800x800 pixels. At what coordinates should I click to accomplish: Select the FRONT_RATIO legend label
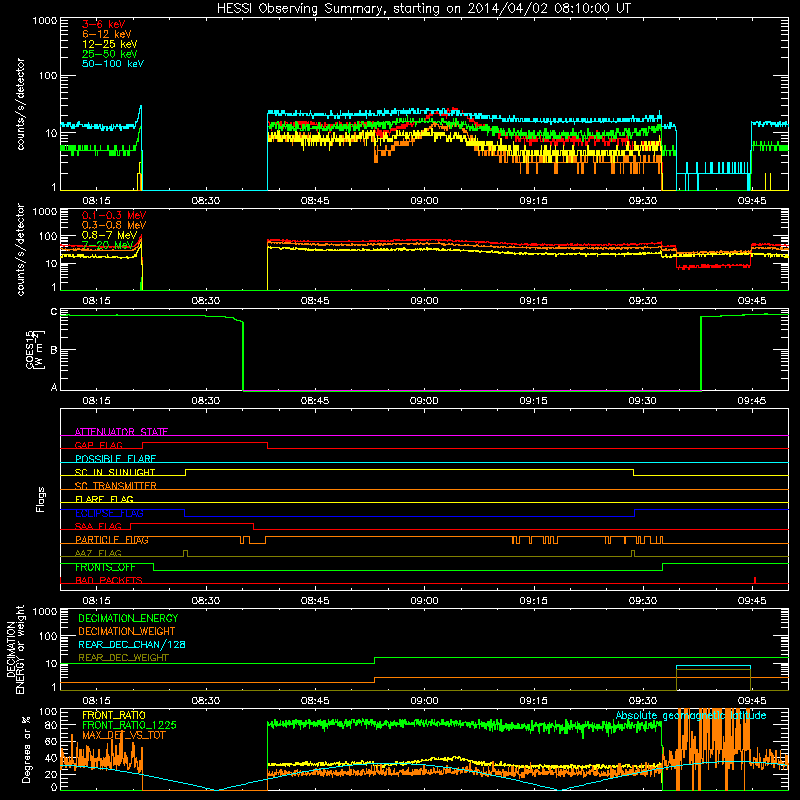114,715
